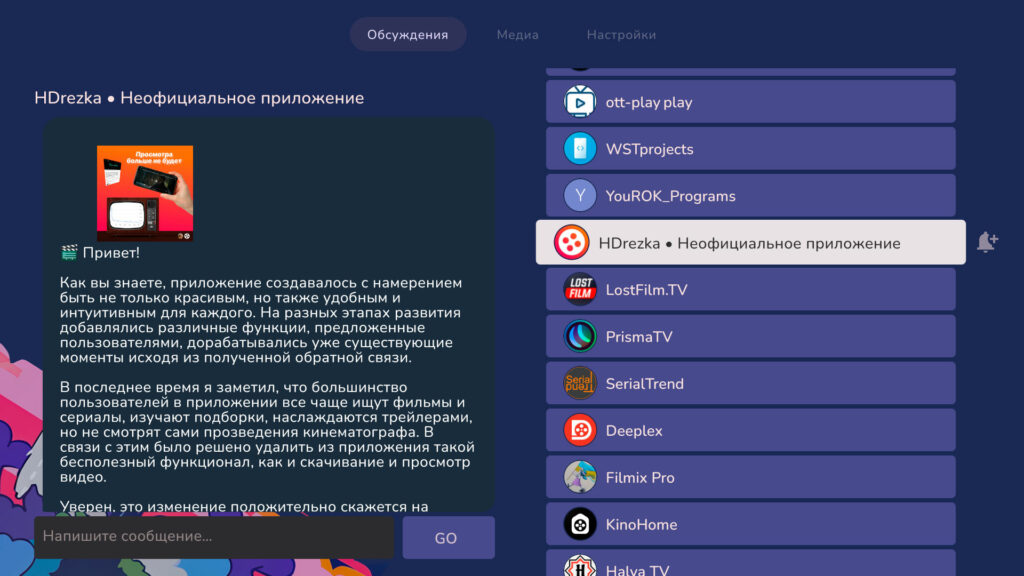Click the YouROK_Programs letter Y avatar
Viewport: 1024px width, 576px height.
tap(580, 196)
